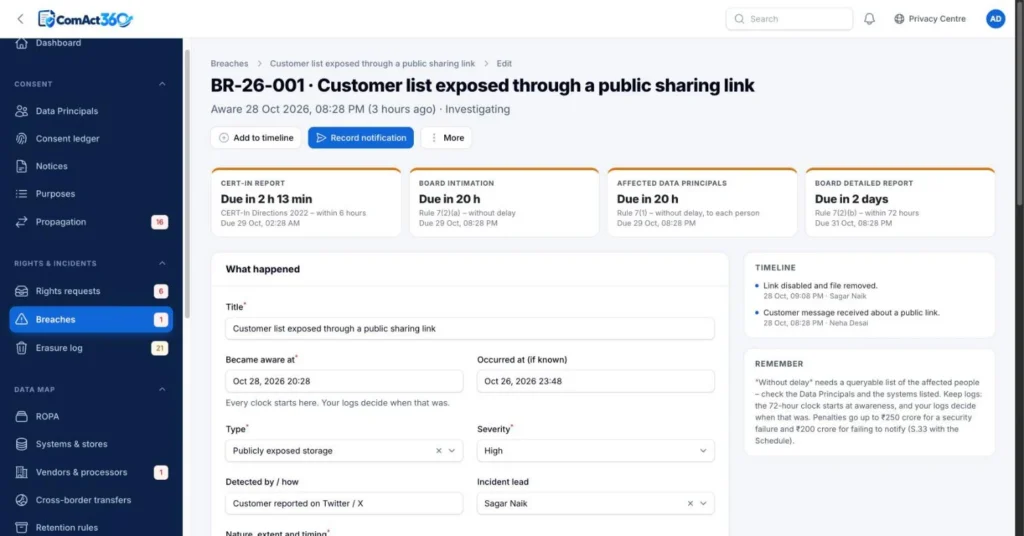Click the customer list breadcrumb link

click(x=372, y=64)
